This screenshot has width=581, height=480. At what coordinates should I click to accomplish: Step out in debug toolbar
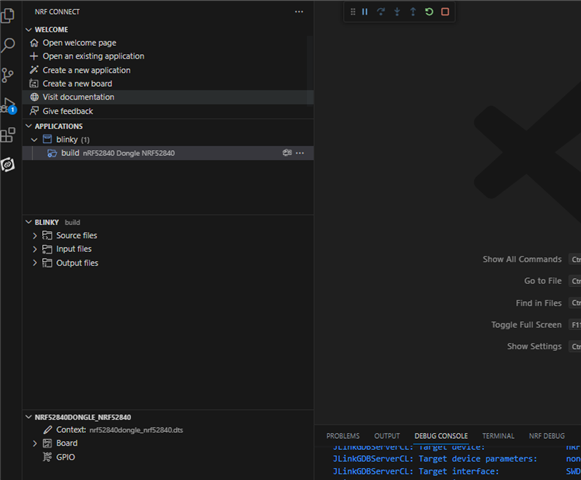(413, 12)
